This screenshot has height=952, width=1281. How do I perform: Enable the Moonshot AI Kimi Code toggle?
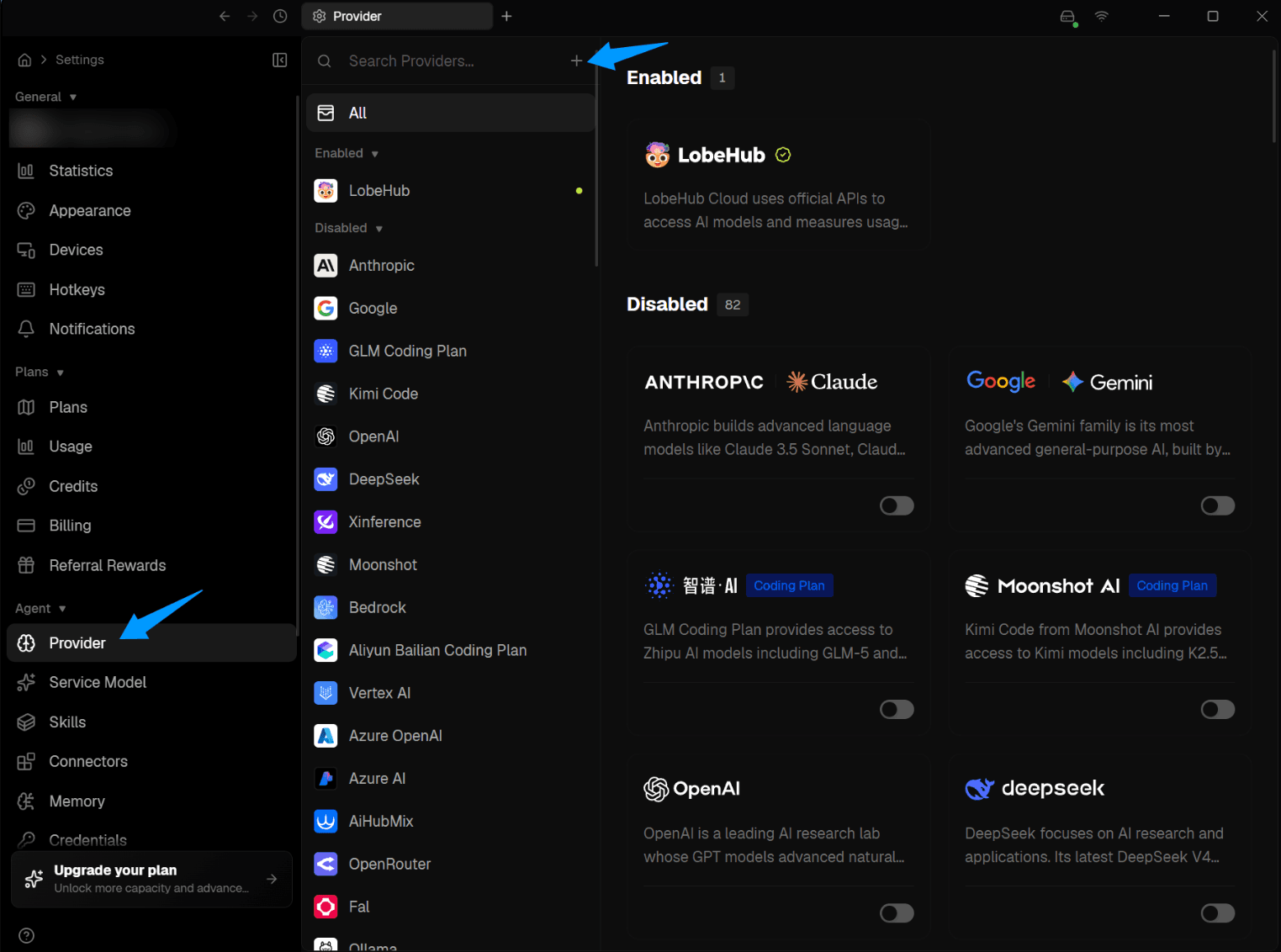click(x=1218, y=710)
